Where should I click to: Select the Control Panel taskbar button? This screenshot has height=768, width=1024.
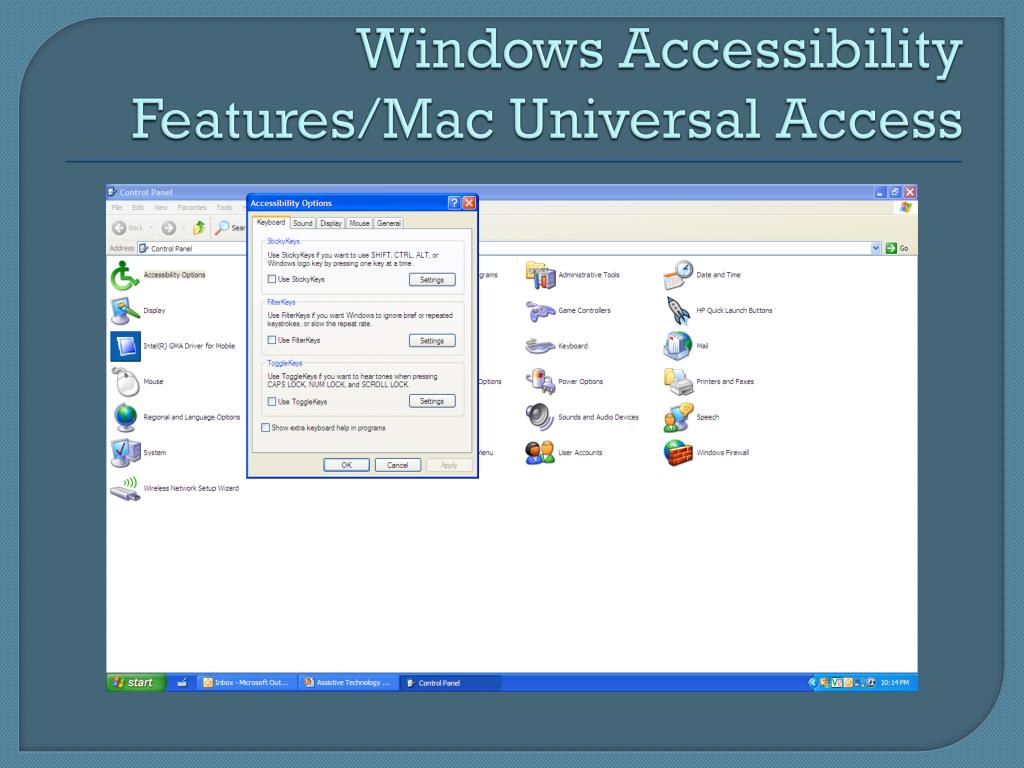(450, 683)
